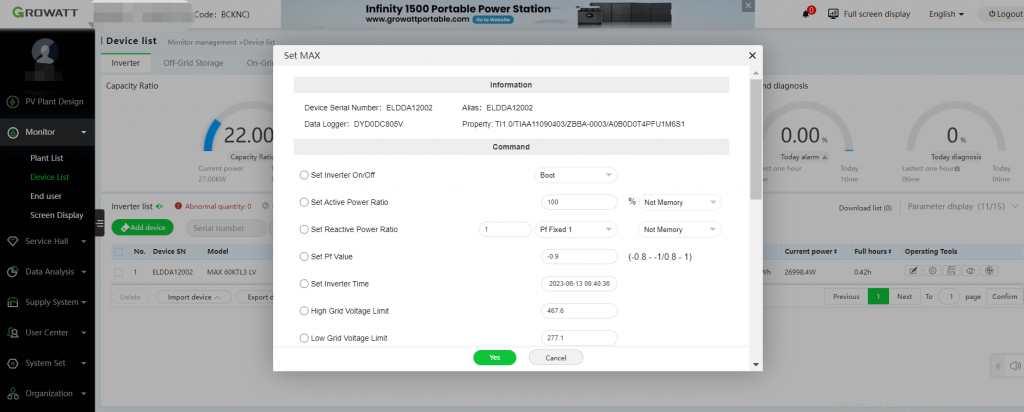Tick the checkbox for row ELDDA12002

click(118, 272)
